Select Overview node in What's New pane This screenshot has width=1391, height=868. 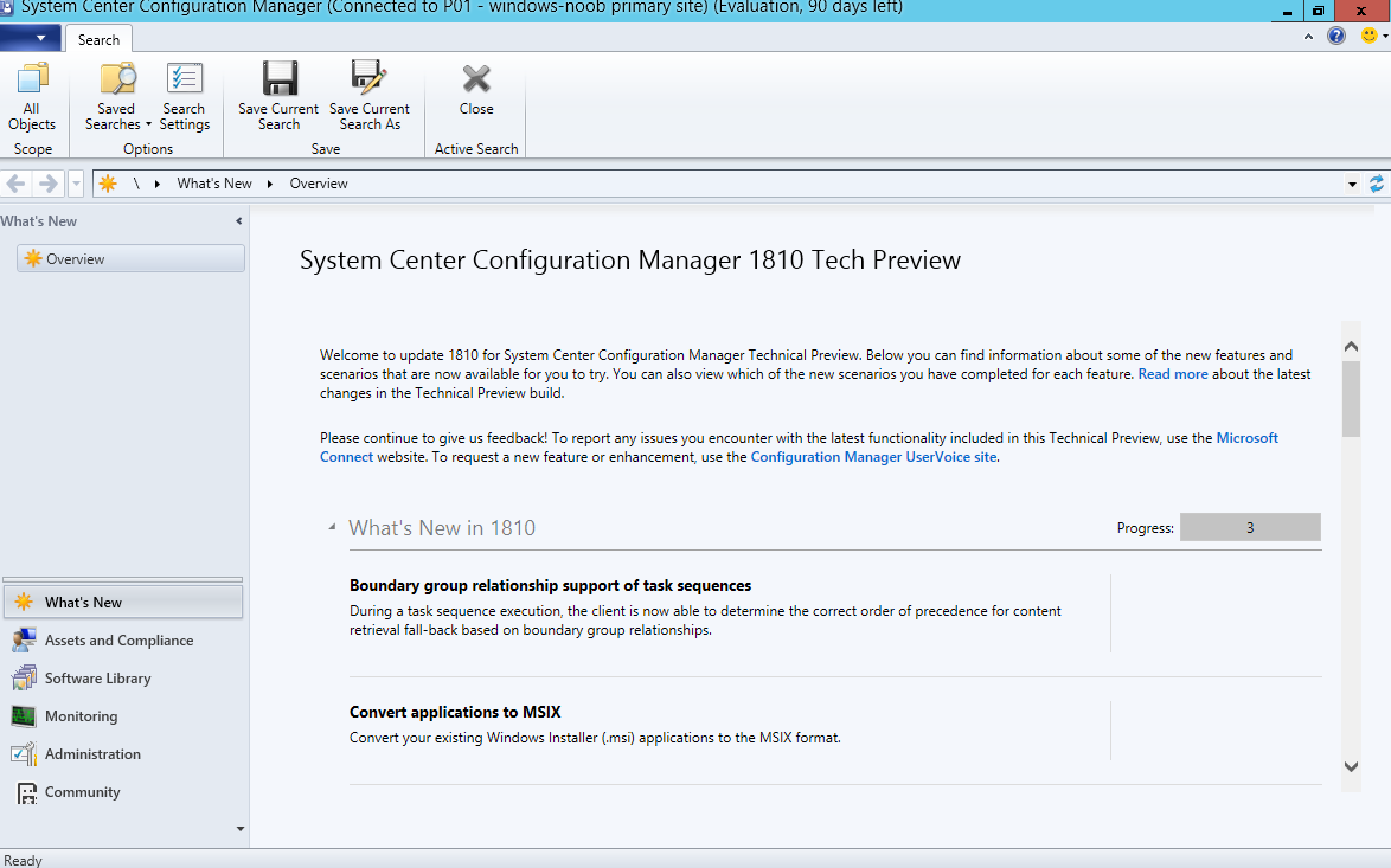[130, 259]
